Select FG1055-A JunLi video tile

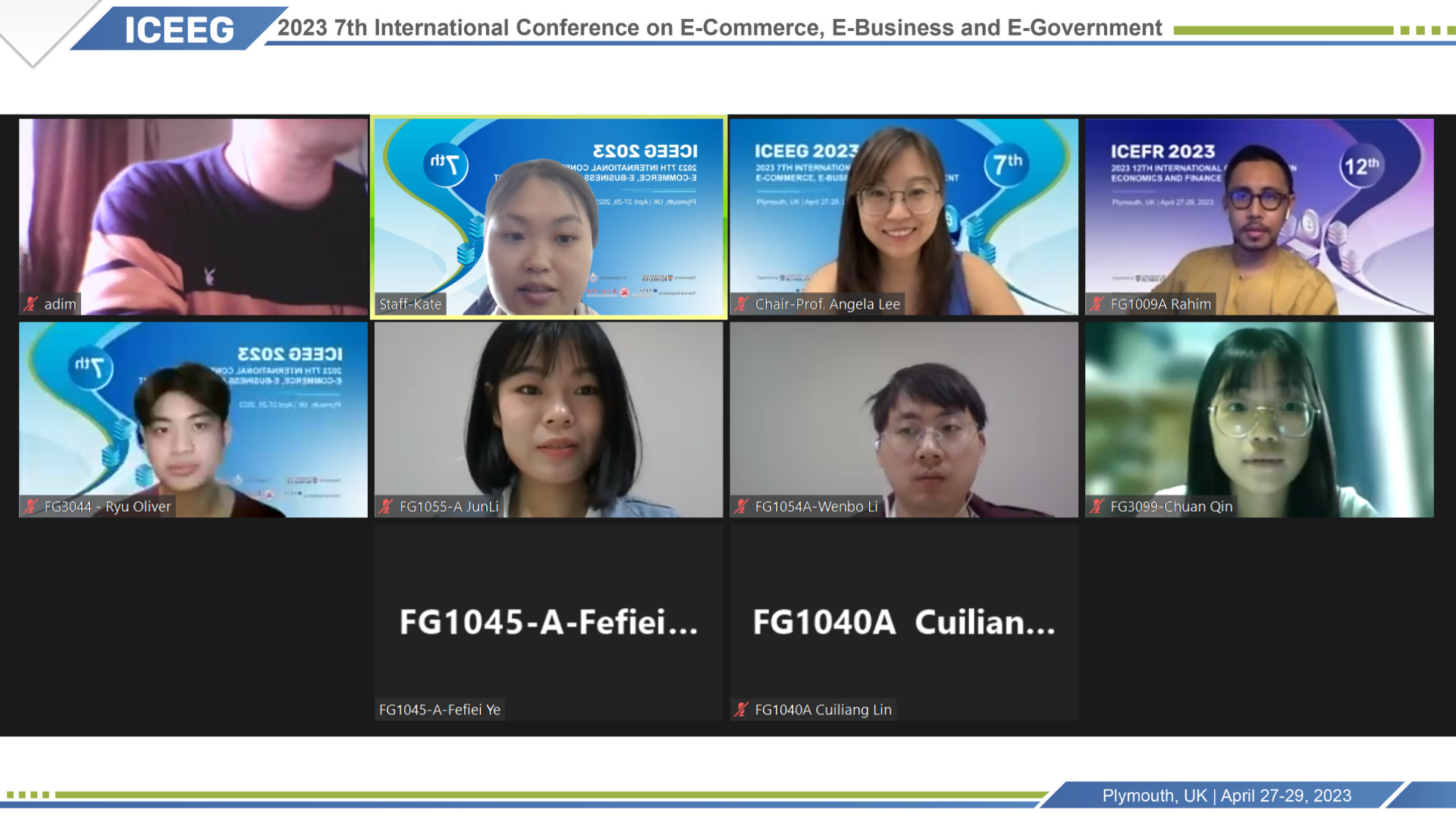(x=548, y=419)
